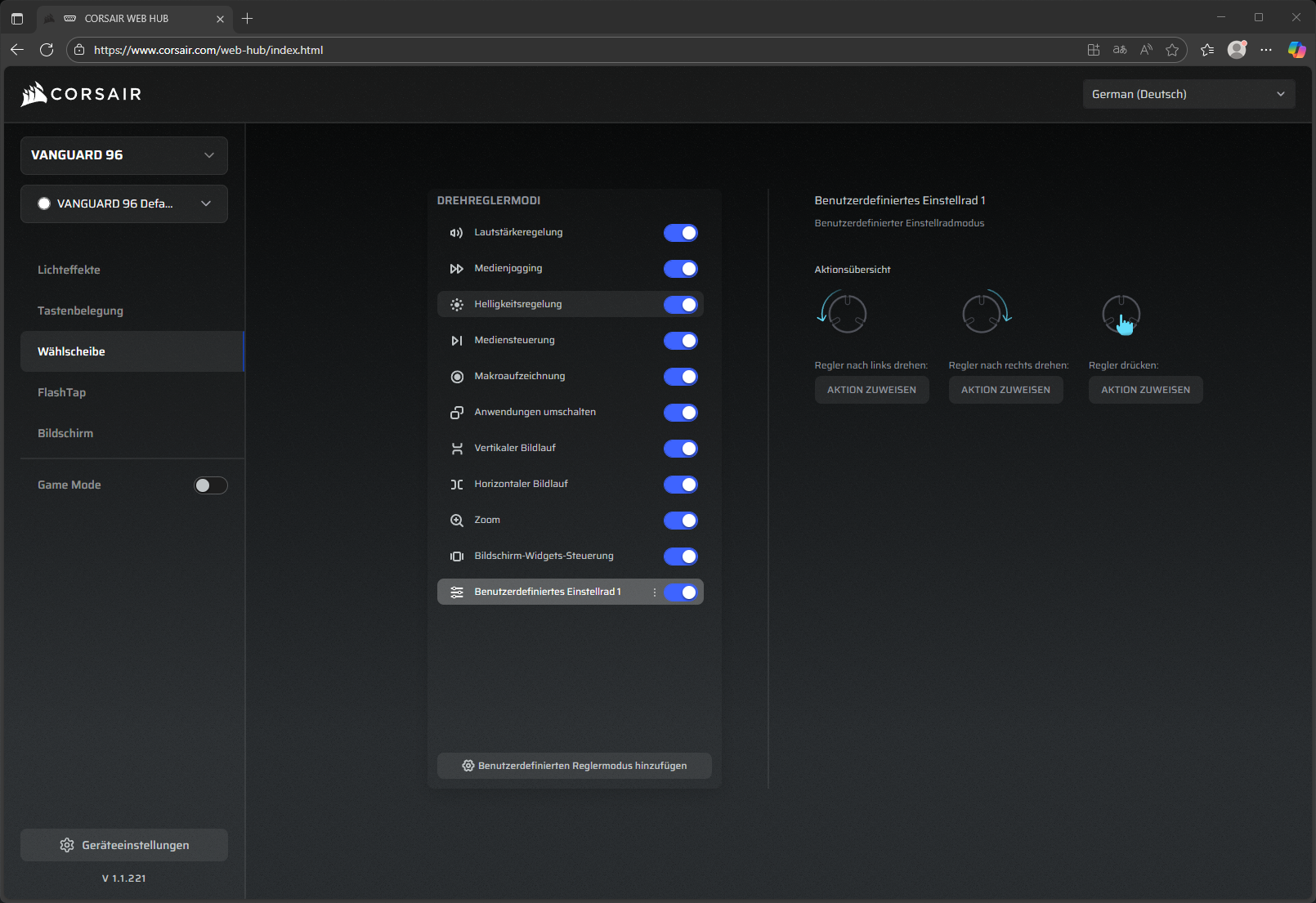The image size is (1316, 903).
Task: Open Geräteeinstellungen at the bottom
Action: point(124,845)
